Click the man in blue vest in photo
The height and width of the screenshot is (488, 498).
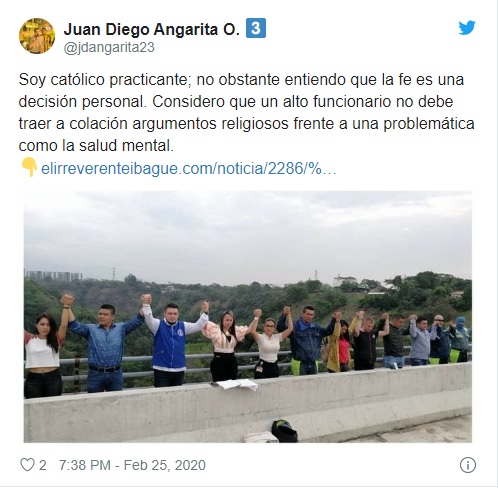click(x=169, y=343)
